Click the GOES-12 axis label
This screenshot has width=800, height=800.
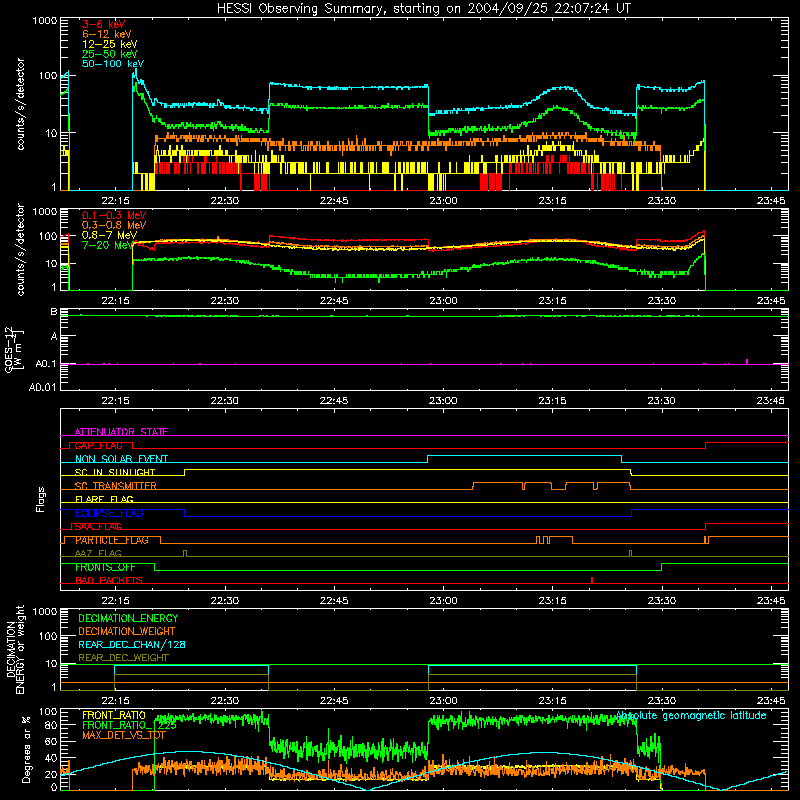tap(13, 349)
